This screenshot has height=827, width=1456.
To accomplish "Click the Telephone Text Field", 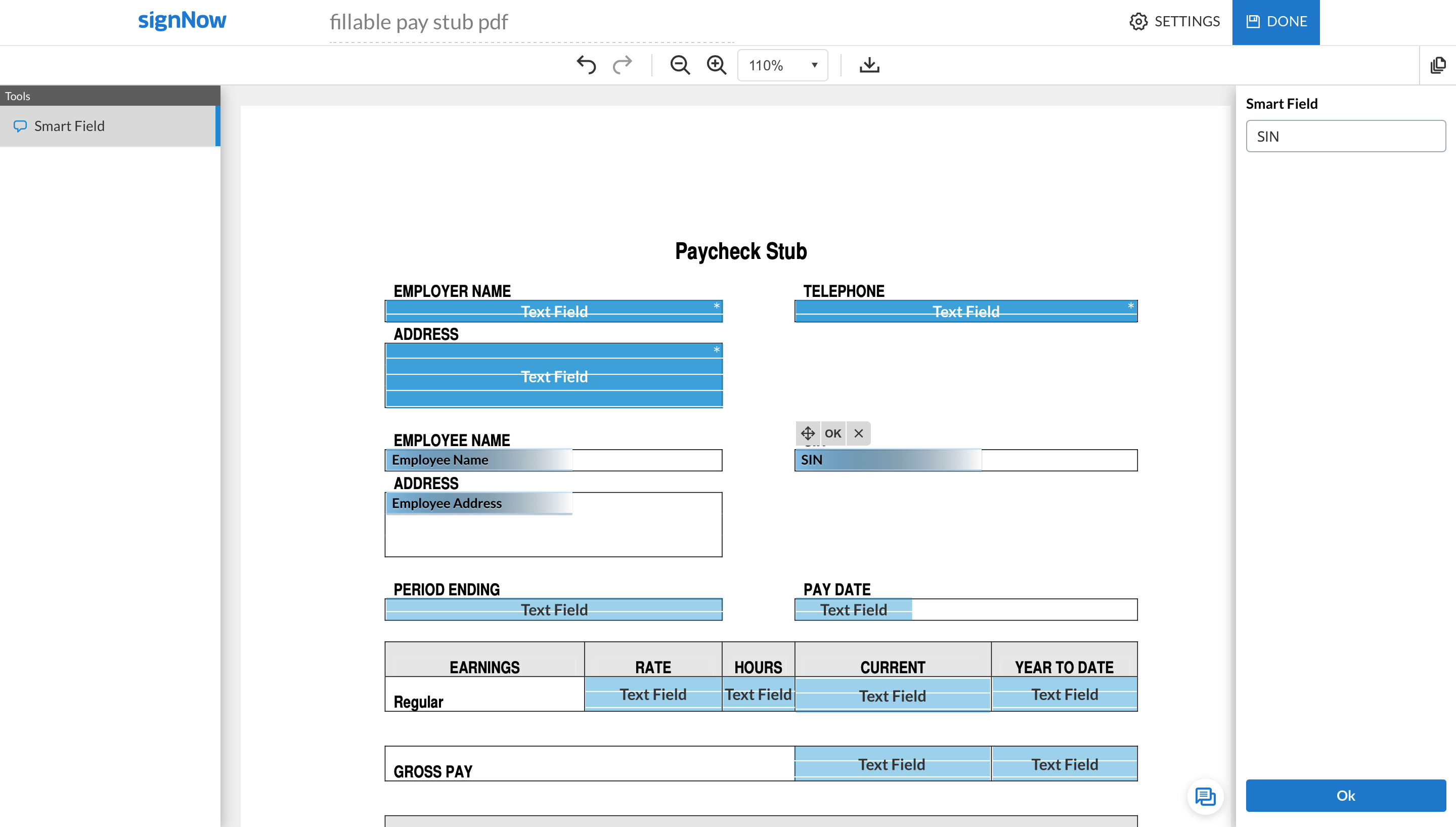I will click(965, 311).
